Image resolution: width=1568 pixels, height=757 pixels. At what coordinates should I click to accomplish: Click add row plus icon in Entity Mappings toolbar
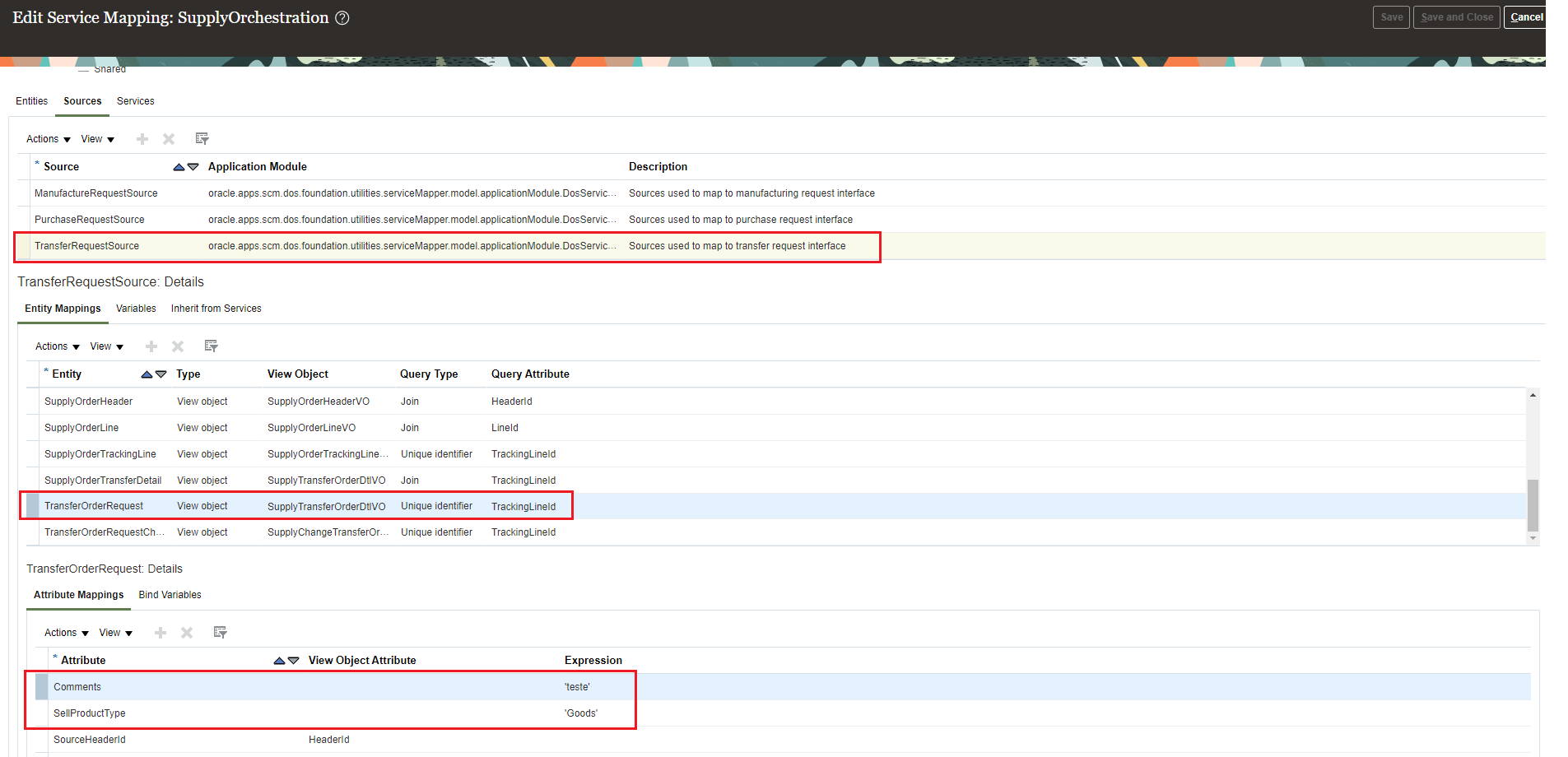click(151, 346)
